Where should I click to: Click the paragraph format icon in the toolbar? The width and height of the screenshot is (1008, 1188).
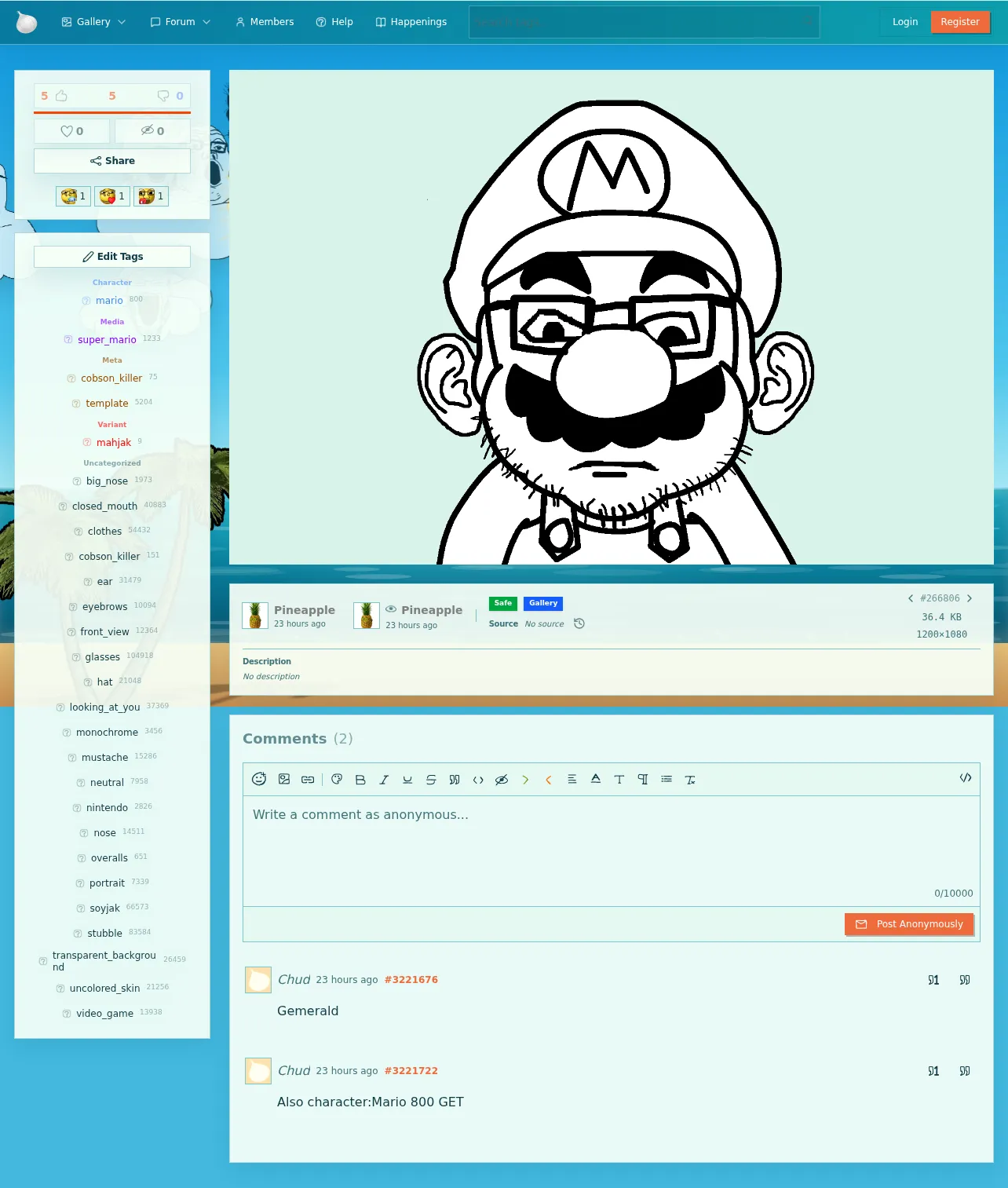click(643, 779)
